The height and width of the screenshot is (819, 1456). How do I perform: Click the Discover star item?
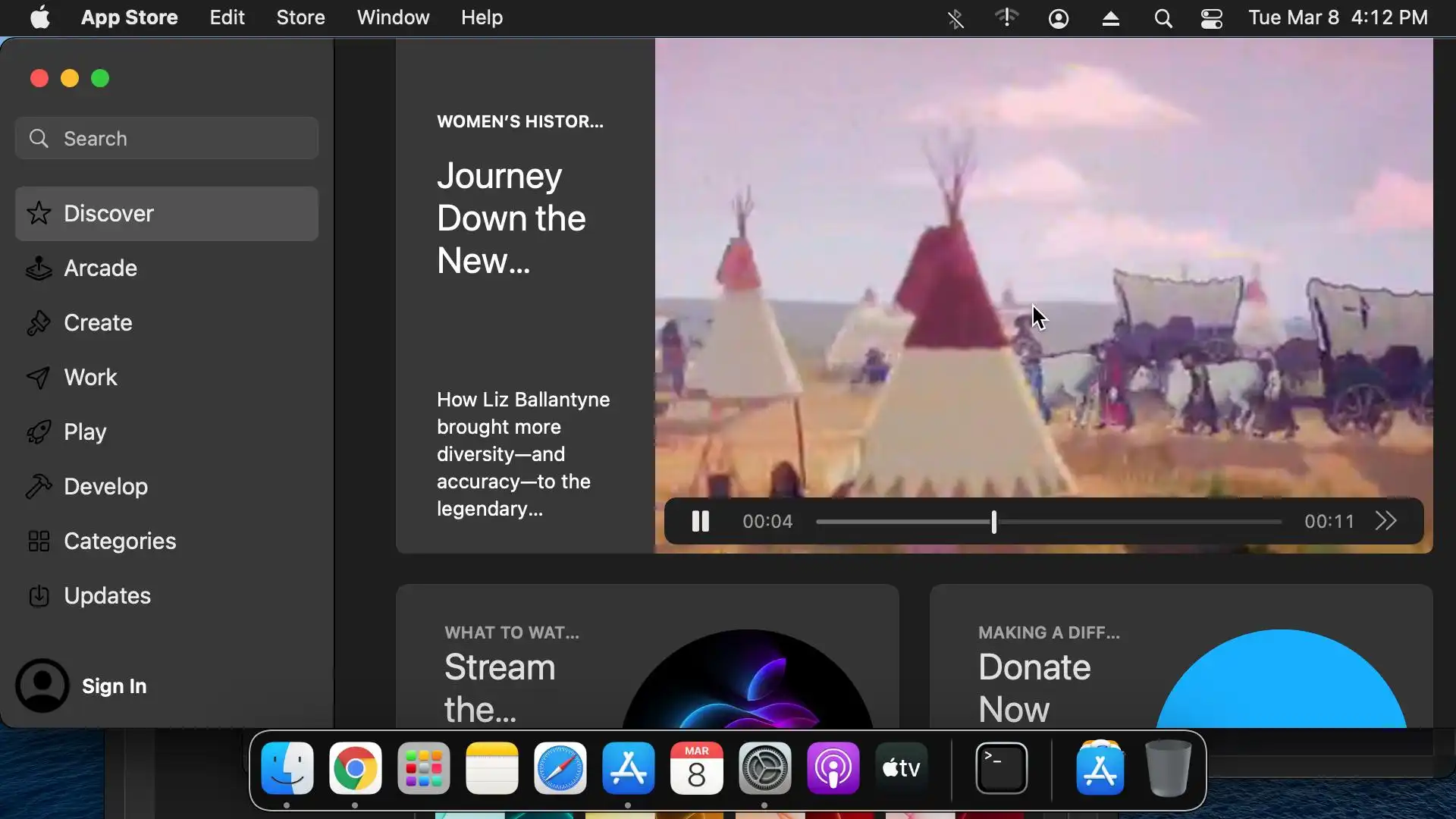[x=108, y=214]
